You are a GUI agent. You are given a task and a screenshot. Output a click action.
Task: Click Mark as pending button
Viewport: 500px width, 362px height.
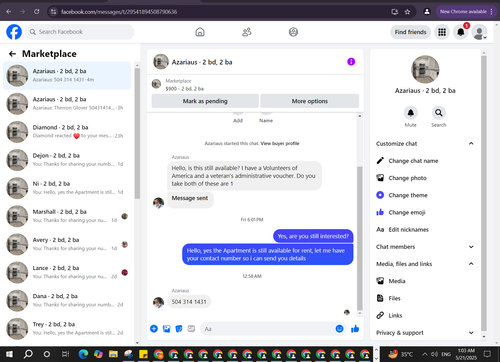click(205, 101)
